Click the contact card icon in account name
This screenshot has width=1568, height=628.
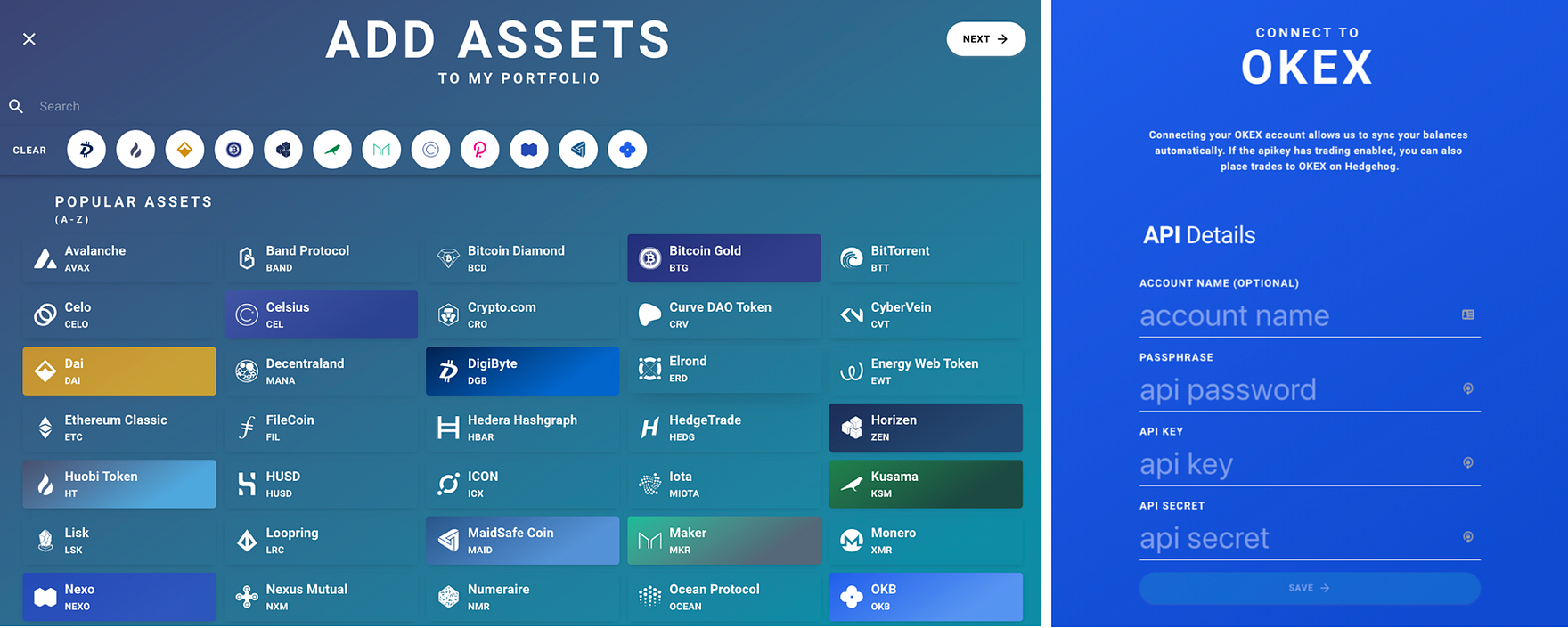pyautogui.click(x=1468, y=314)
